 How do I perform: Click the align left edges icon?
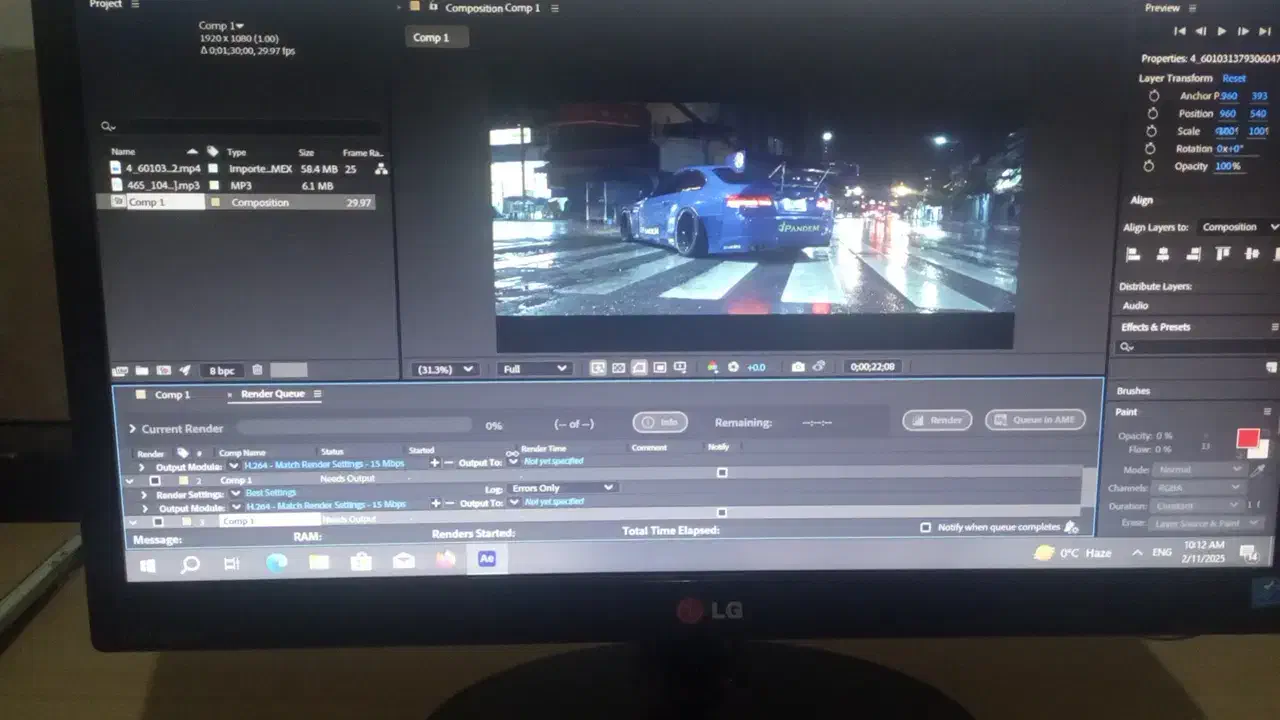1133,255
